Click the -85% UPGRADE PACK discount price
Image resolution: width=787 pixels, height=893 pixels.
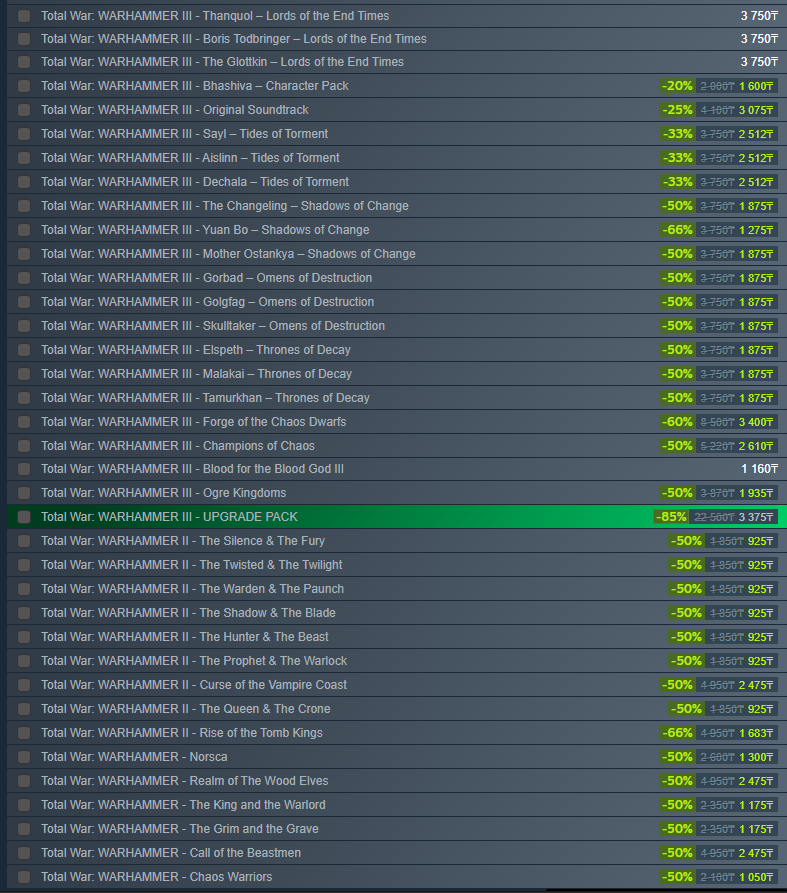[x=715, y=517]
